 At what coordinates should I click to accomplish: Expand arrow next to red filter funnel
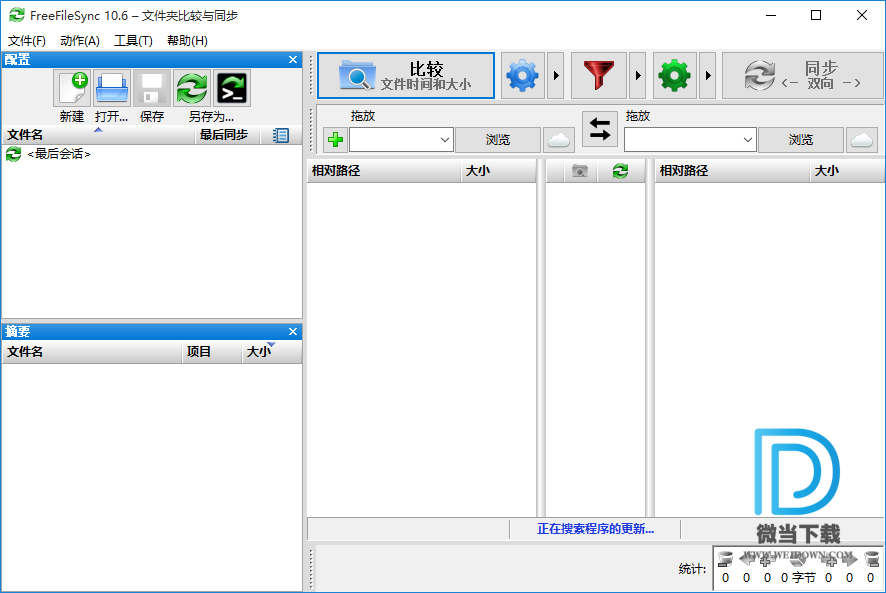pos(638,76)
